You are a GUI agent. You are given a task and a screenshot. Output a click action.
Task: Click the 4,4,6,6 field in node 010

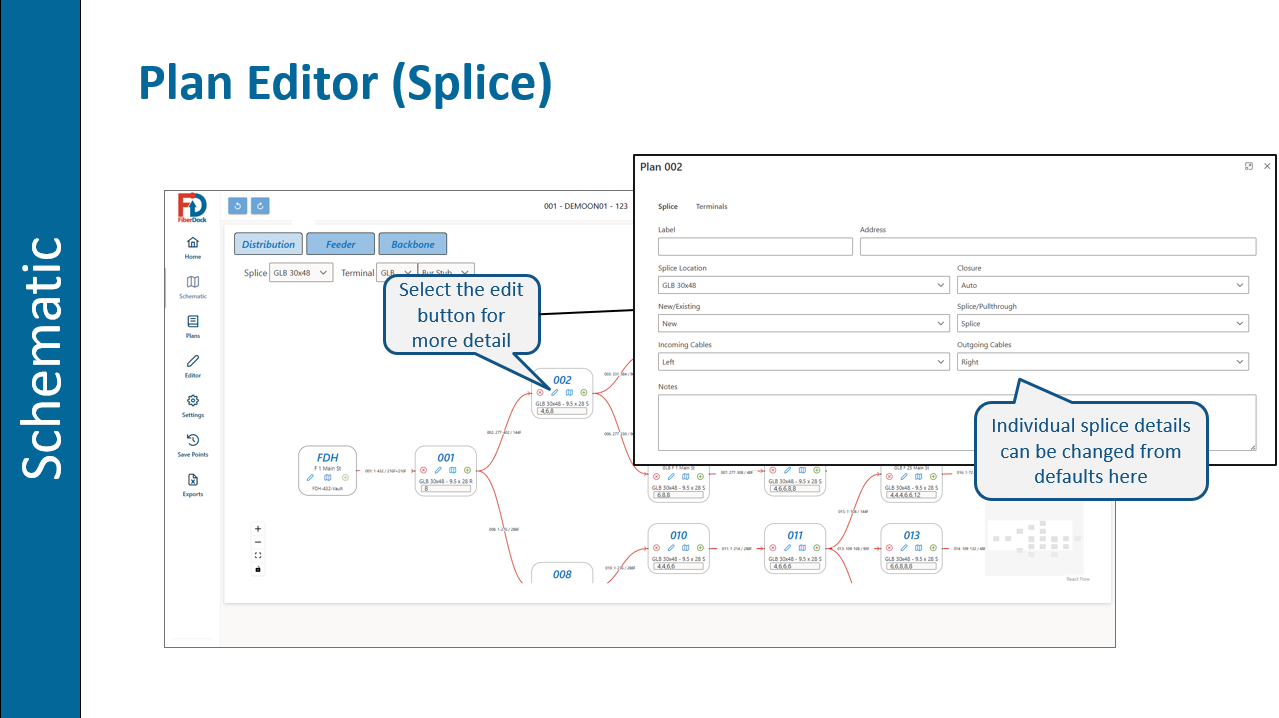(678, 567)
